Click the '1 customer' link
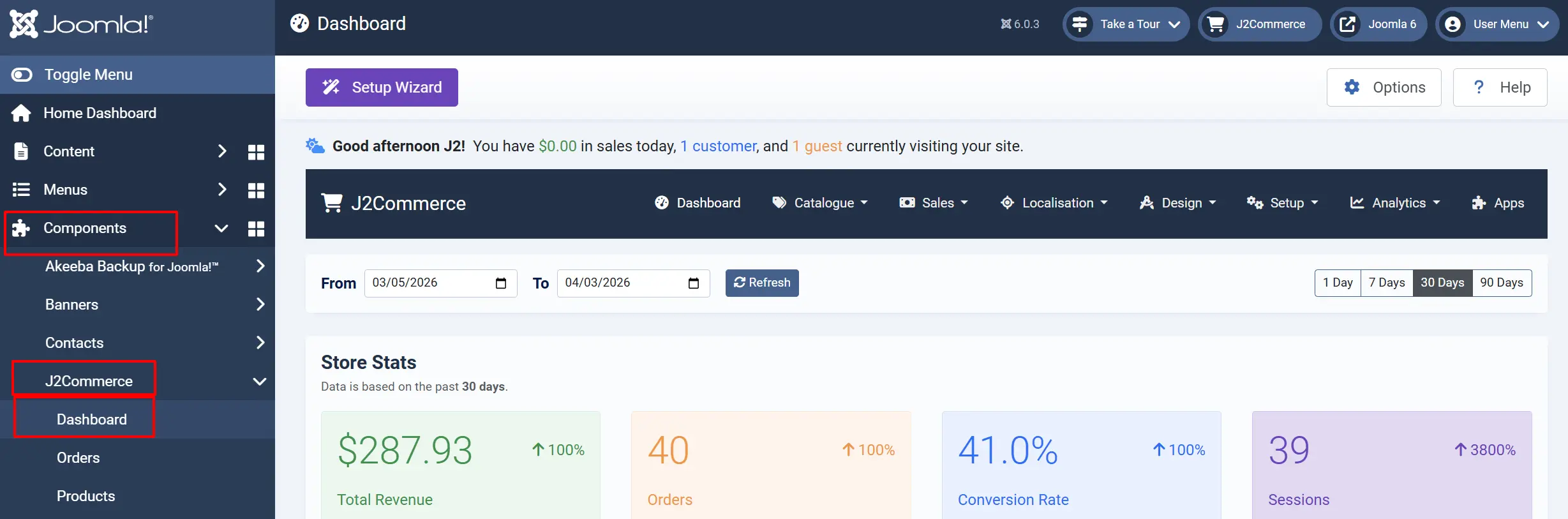Screen dimensions: 1568x519 (x=718, y=146)
